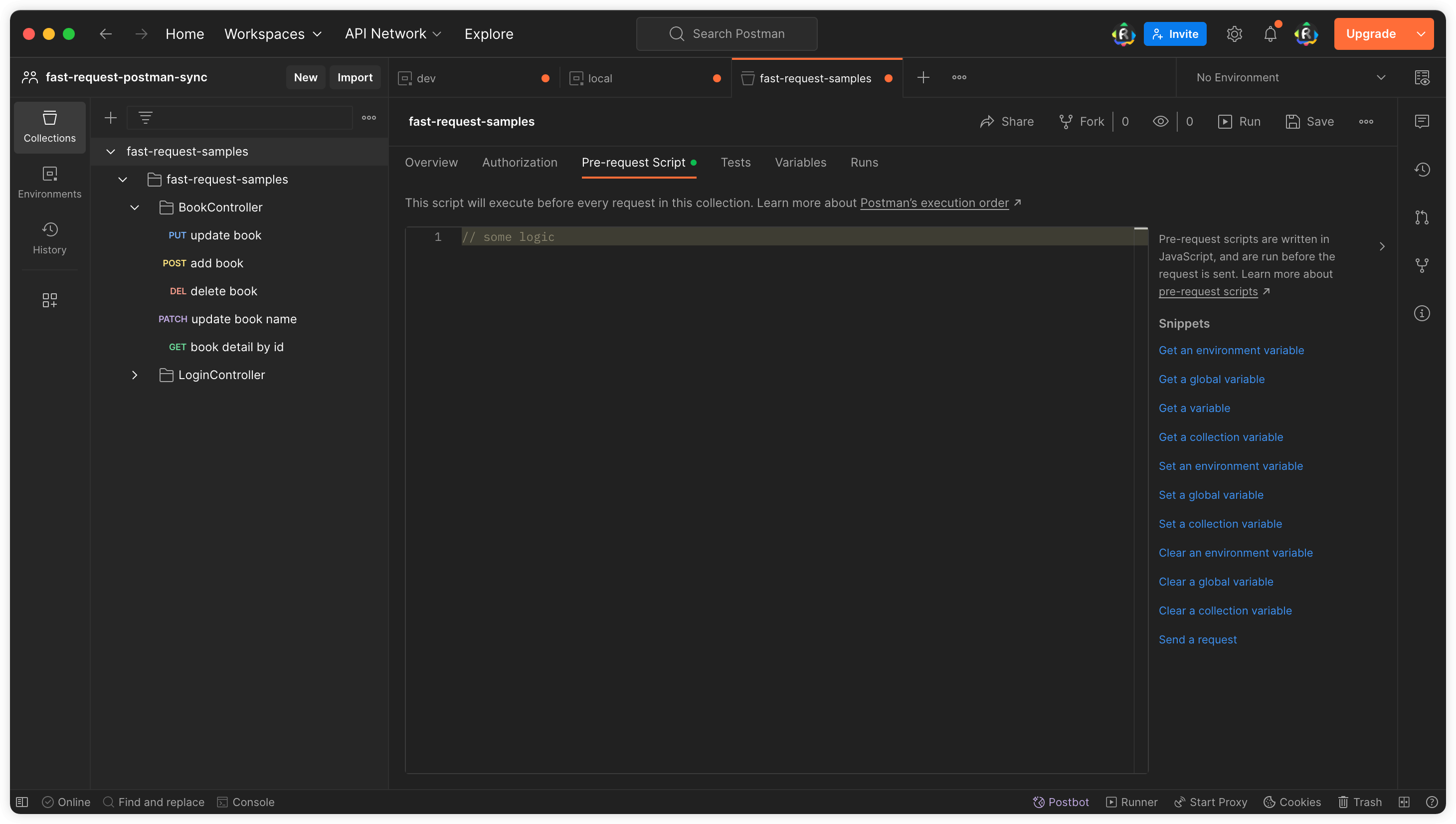
Task: Open the comments icon in right sidebar
Action: click(x=1422, y=122)
